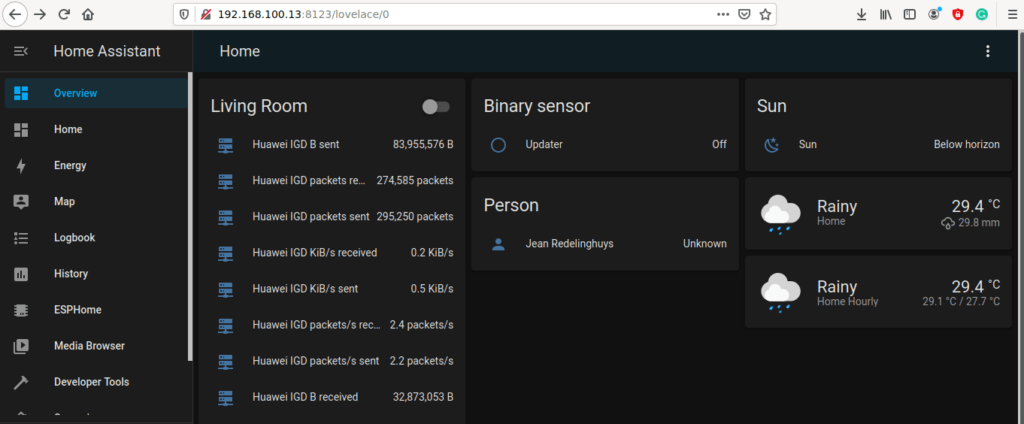
Task: Click the browser address bar URL
Action: click(303, 14)
